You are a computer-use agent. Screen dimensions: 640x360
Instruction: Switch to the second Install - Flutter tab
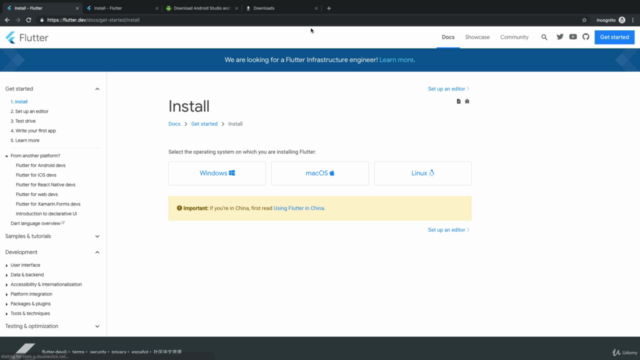click(x=122, y=8)
